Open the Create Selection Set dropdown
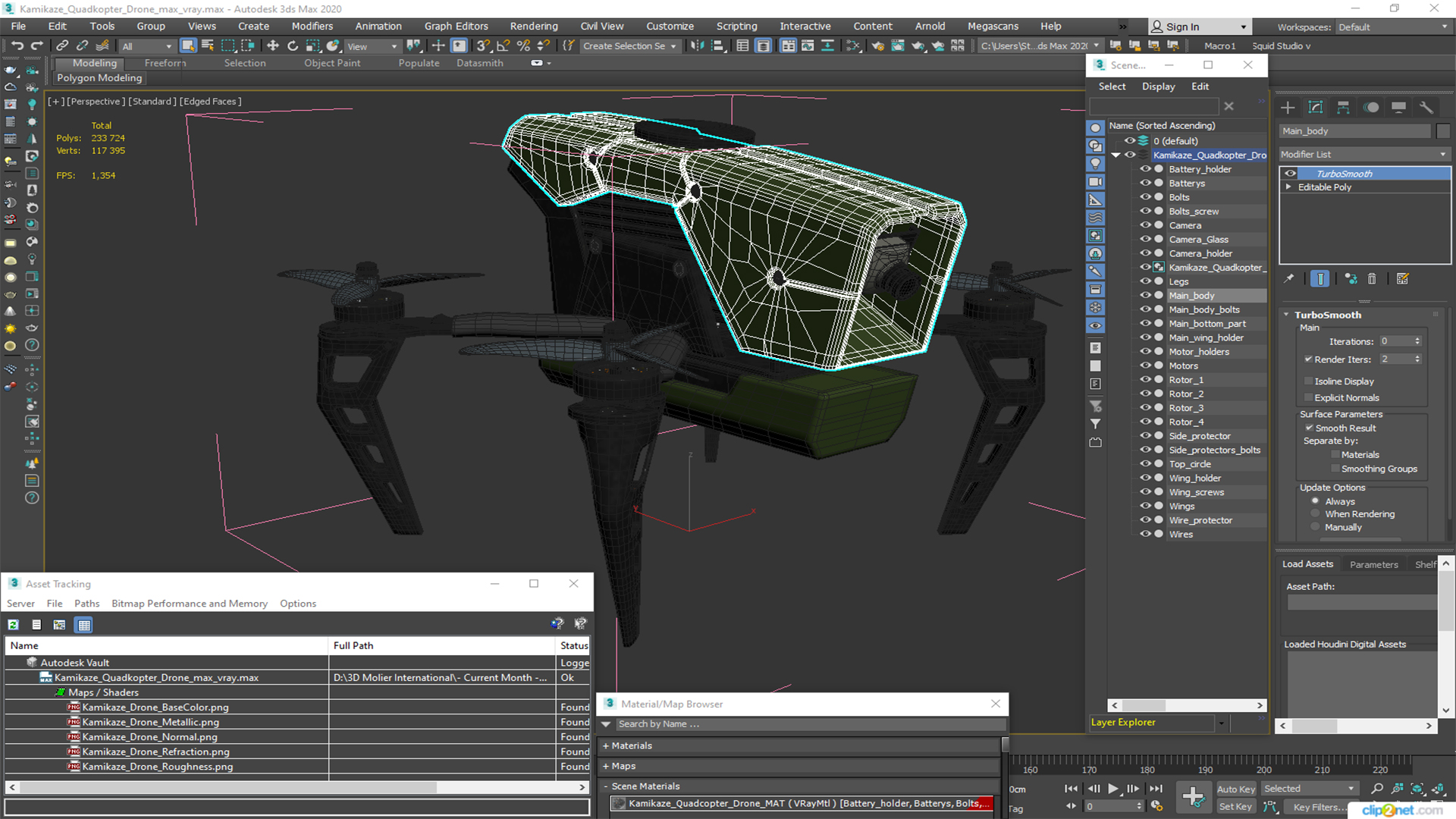The height and width of the screenshot is (819, 1456). tap(629, 46)
